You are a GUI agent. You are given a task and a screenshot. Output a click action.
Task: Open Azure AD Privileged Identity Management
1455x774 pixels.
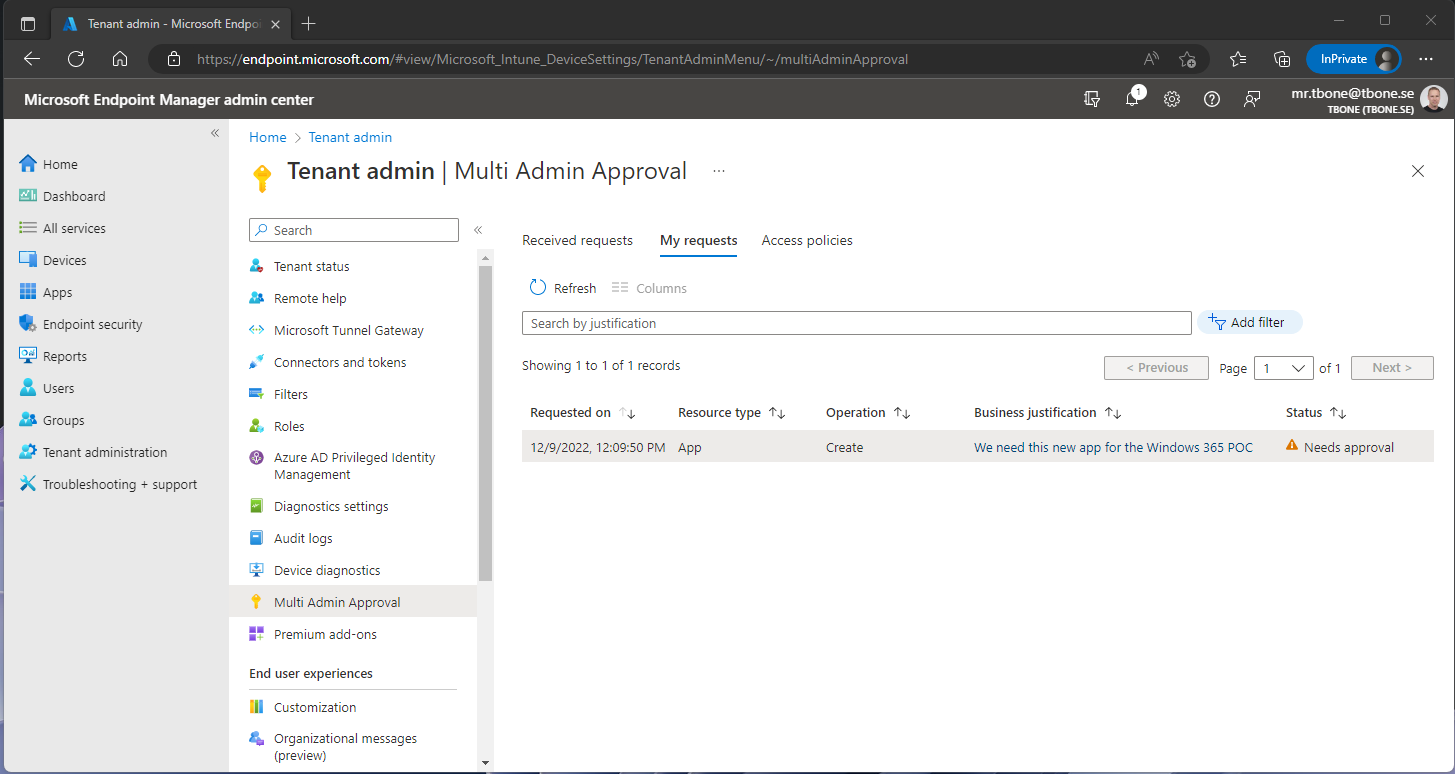coord(355,465)
